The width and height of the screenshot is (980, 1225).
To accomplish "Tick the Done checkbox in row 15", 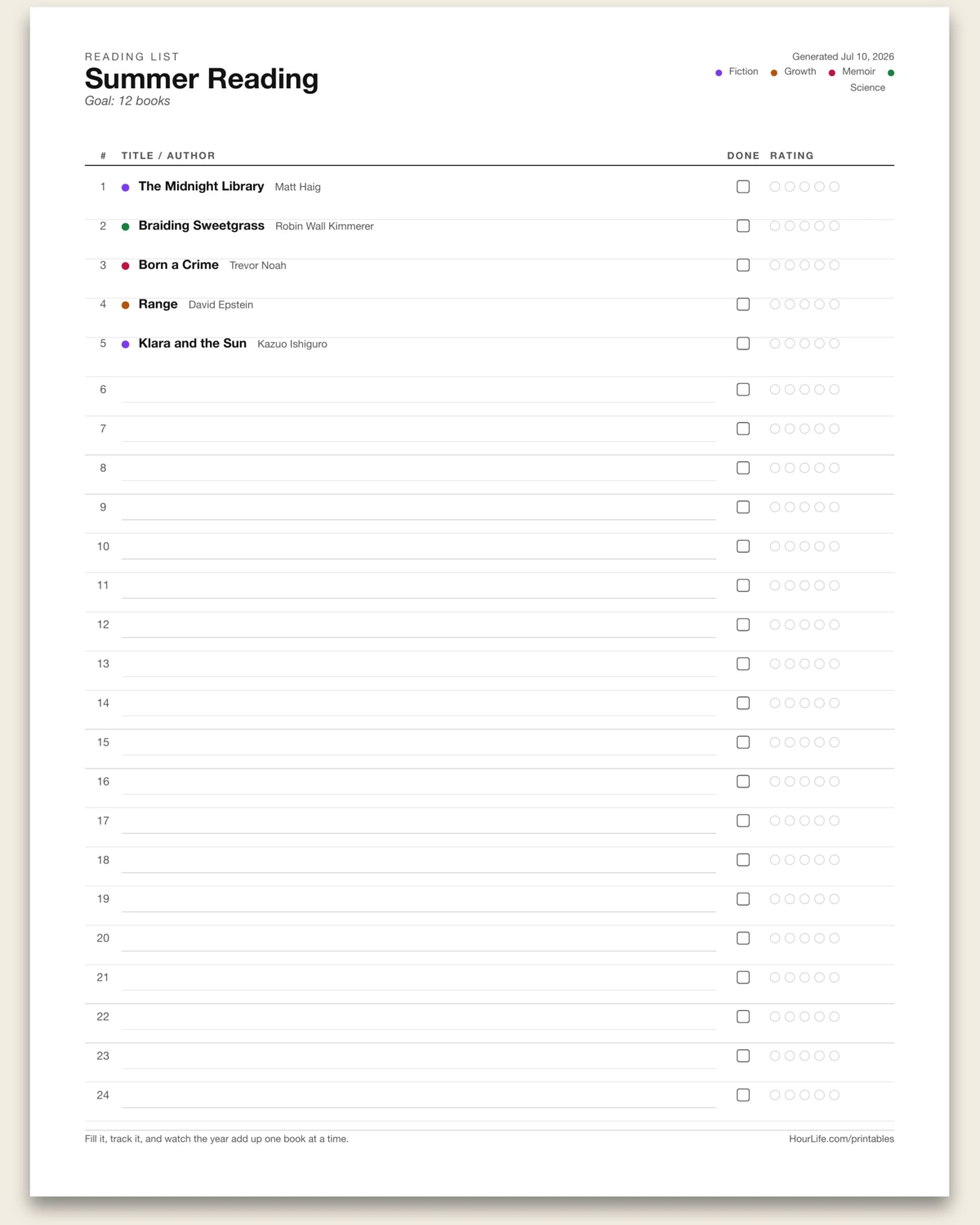I will click(x=743, y=742).
